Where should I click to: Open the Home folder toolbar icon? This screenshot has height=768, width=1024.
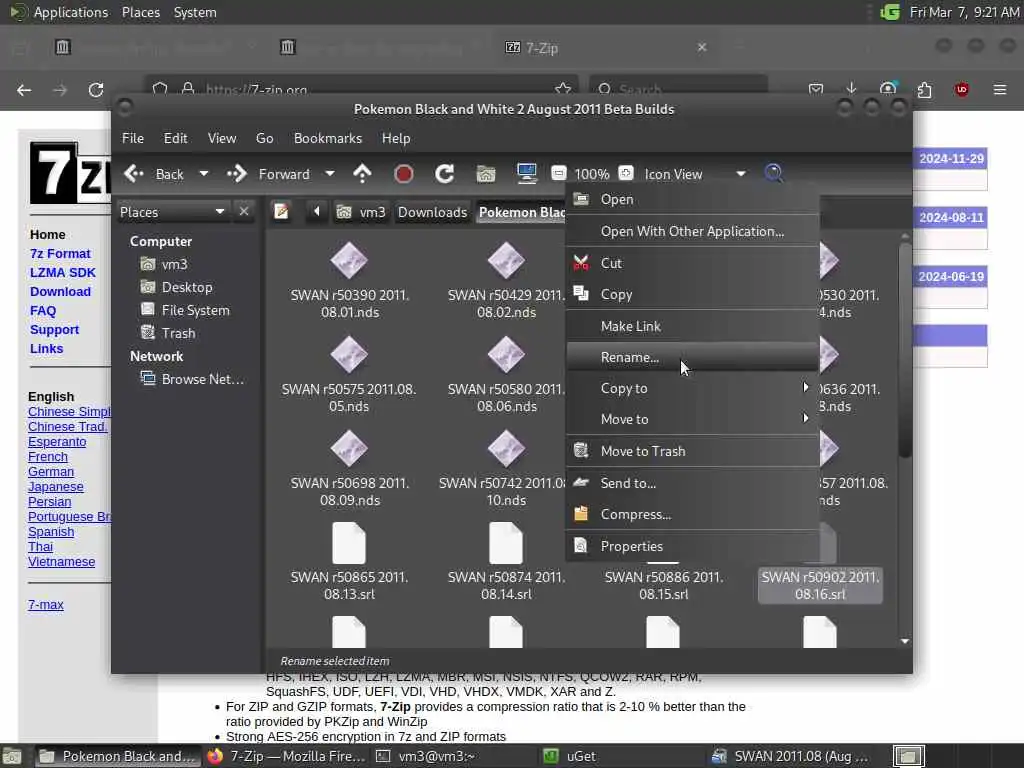click(486, 174)
